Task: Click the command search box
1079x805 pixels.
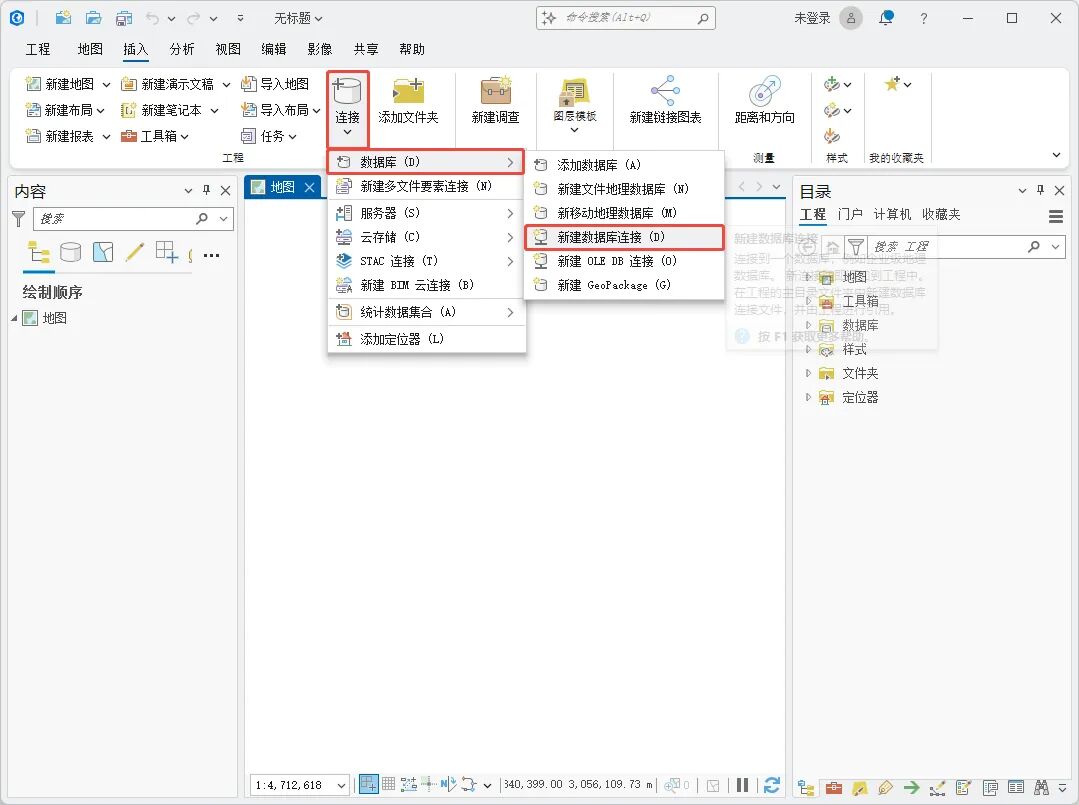Action: pos(626,18)
